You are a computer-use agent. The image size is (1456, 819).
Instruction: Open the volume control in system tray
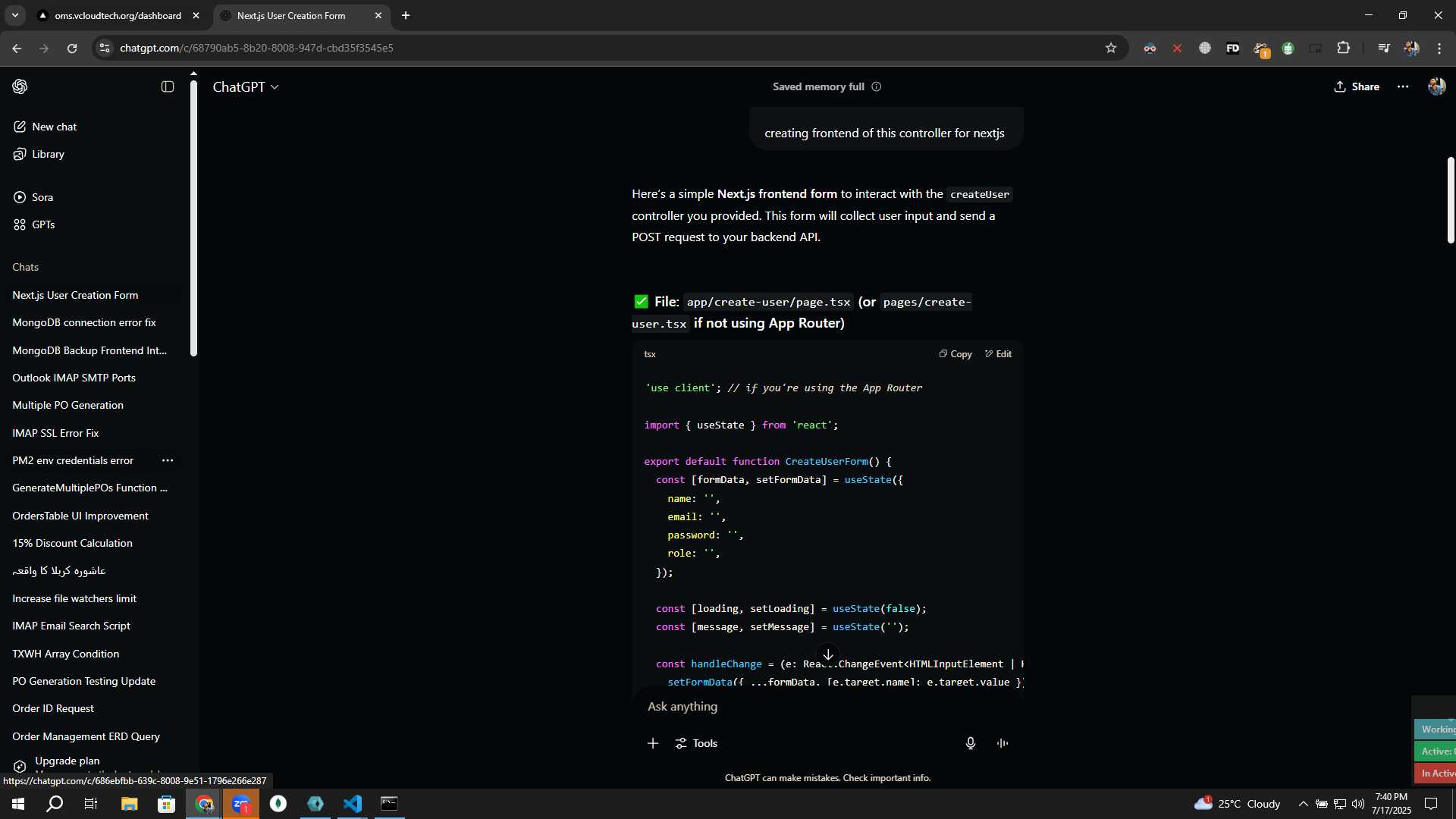pyautogui.click(x=1358, y=804)
